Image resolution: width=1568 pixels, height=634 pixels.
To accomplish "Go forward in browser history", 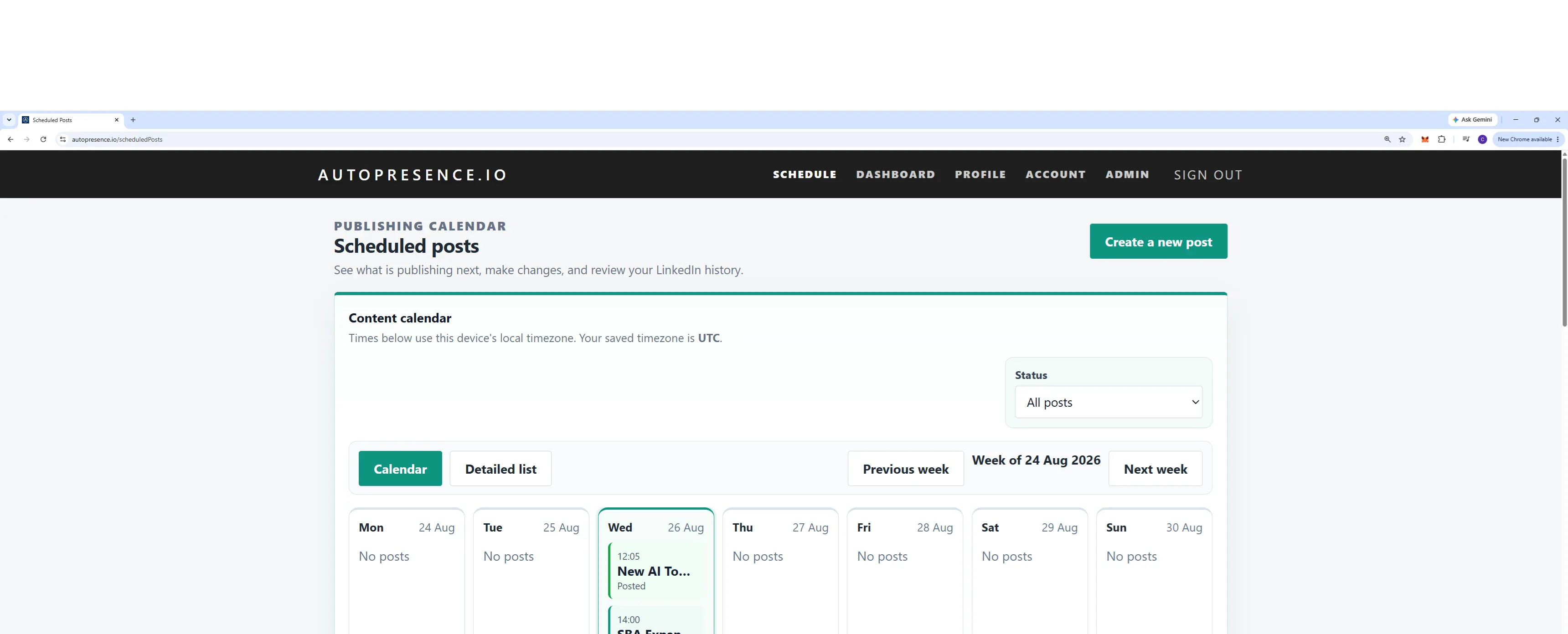I will pyautogui.click(x=27, y=139).
